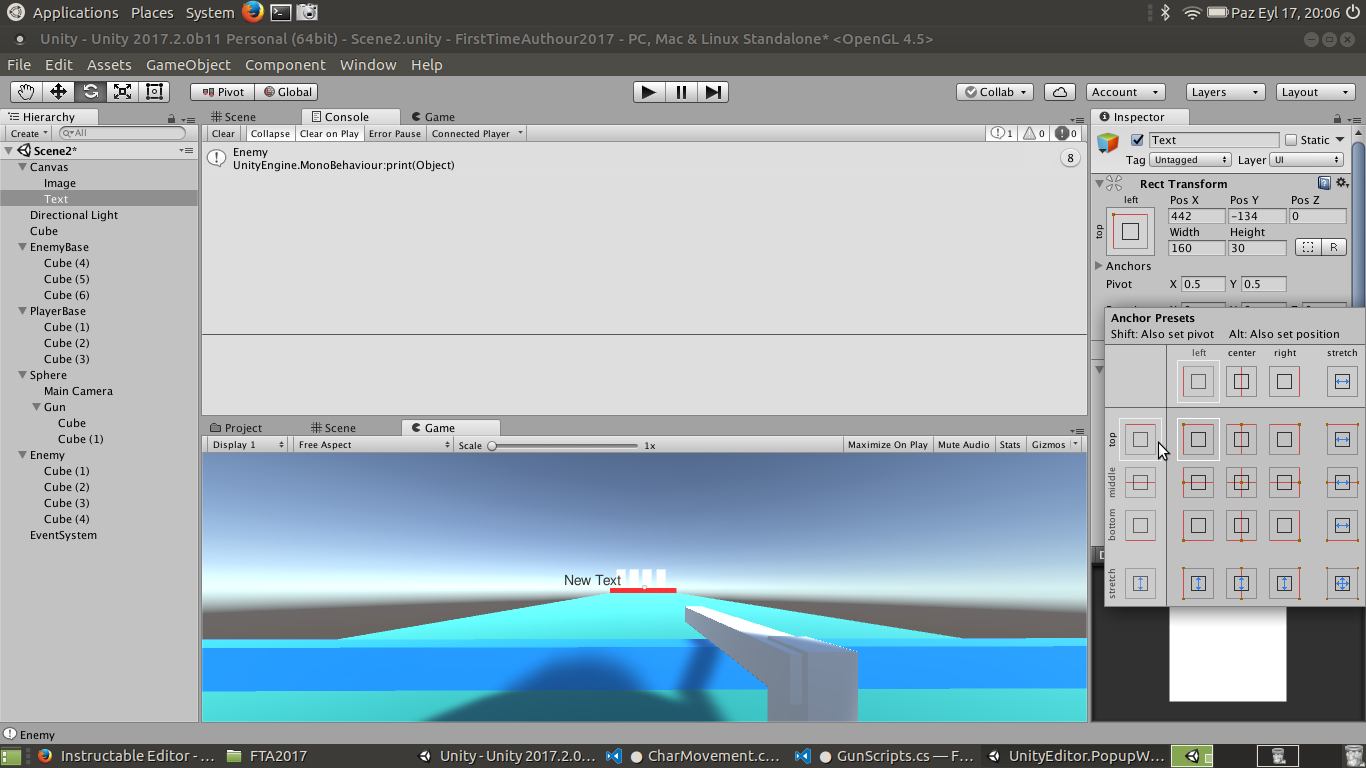Open the Account dropdown
Viewport: 1366px width, 768px height.
1124,92
